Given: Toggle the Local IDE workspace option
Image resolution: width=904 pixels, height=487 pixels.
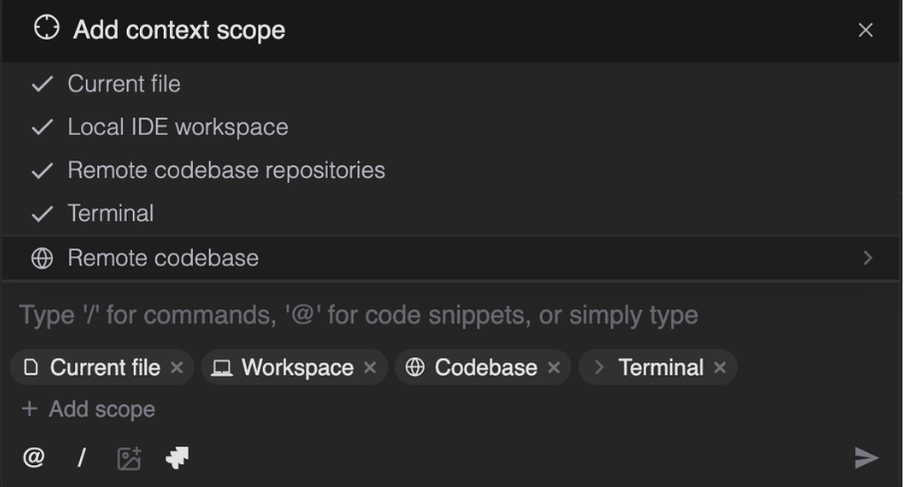Looking at the screenshot, I should pyautogui.click(x=177, y=127).
